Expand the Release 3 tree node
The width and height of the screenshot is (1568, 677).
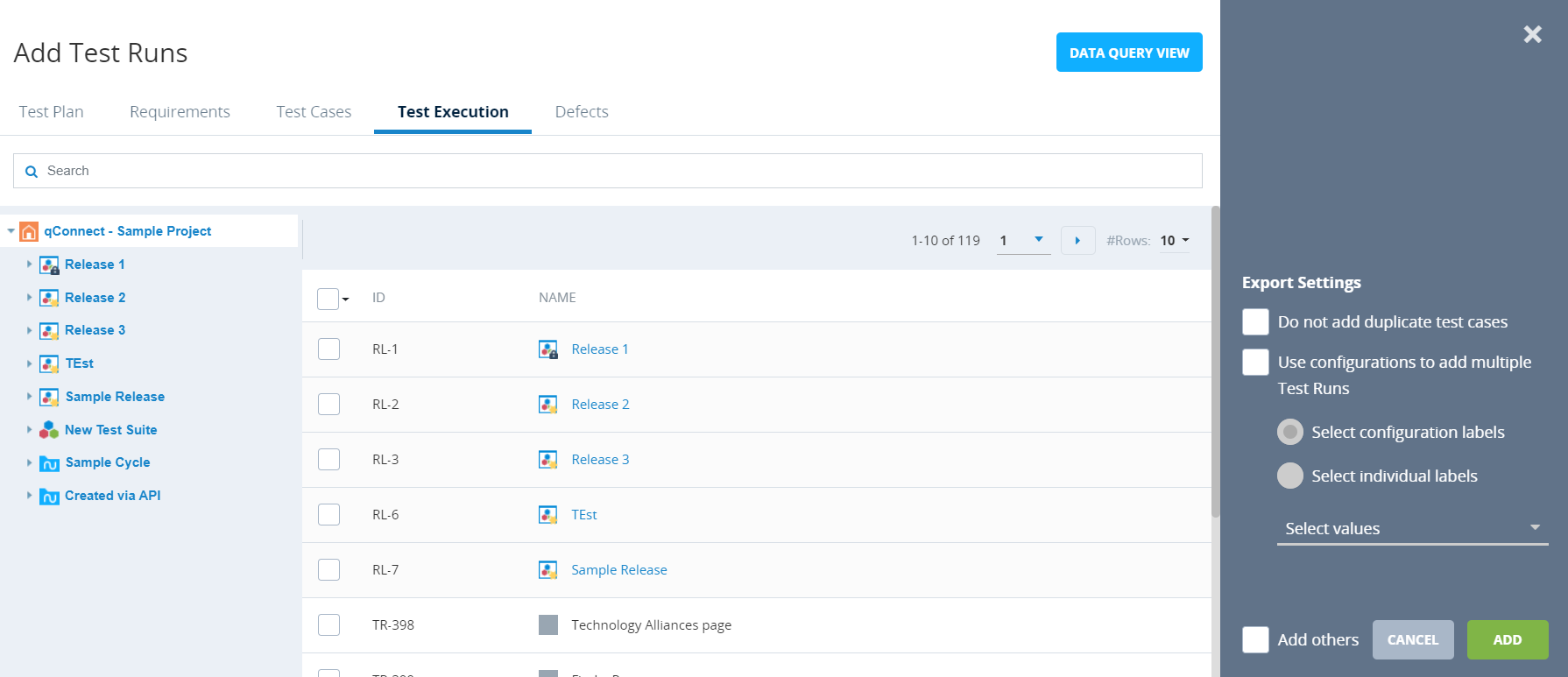click(x=29, y=330)
